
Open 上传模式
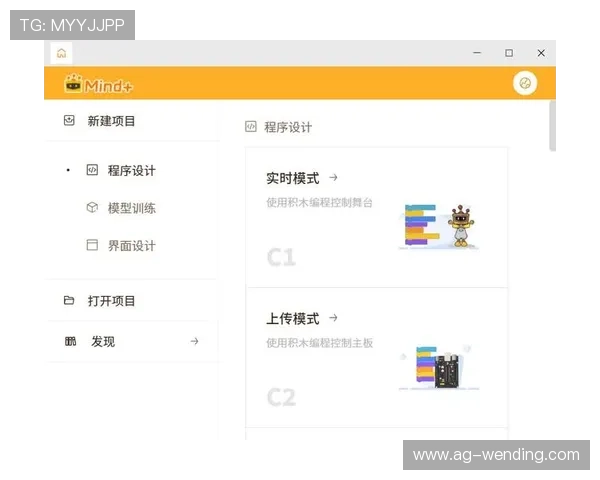[x=293, y=318]
